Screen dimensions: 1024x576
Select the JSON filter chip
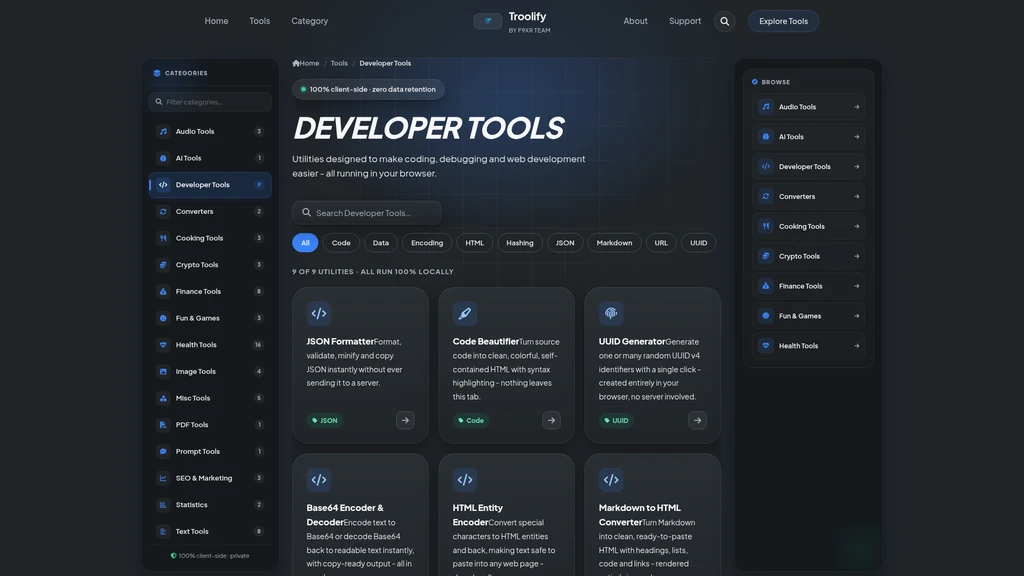[565, 243]
